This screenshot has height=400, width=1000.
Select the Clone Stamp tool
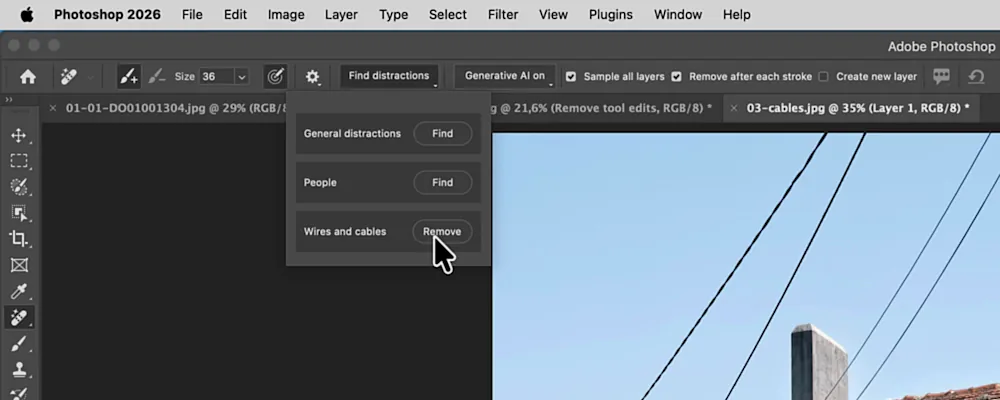tap(19, 370)
